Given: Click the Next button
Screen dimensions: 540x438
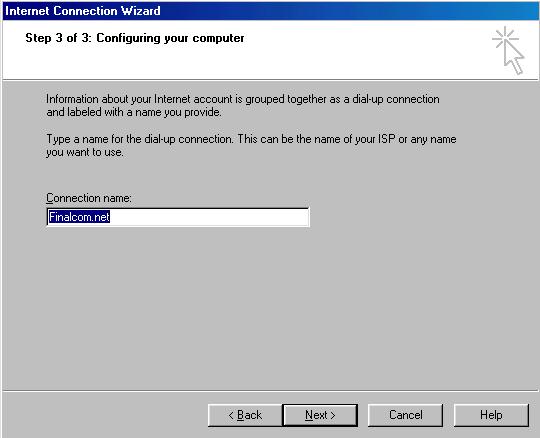Looking at the screenshot, I should point(320,415).
